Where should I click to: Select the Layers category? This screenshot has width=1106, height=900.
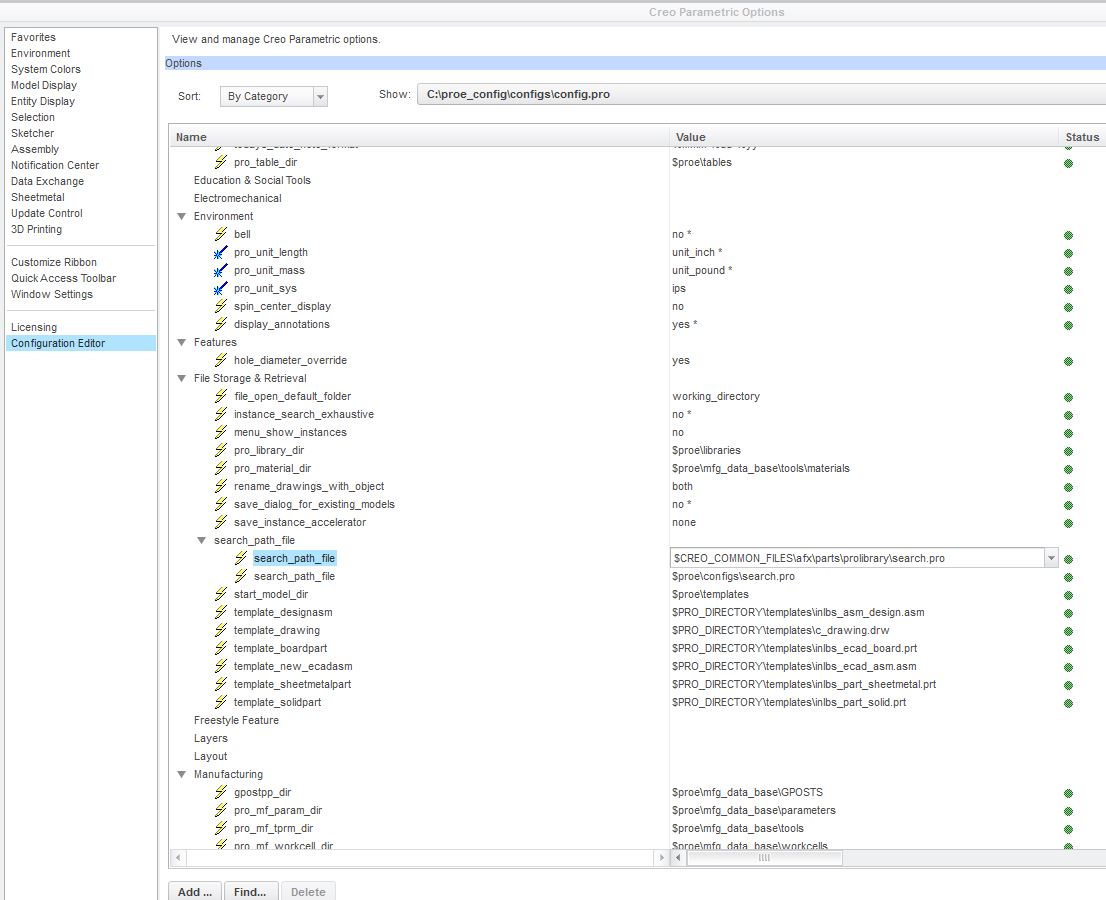[211, 738]
